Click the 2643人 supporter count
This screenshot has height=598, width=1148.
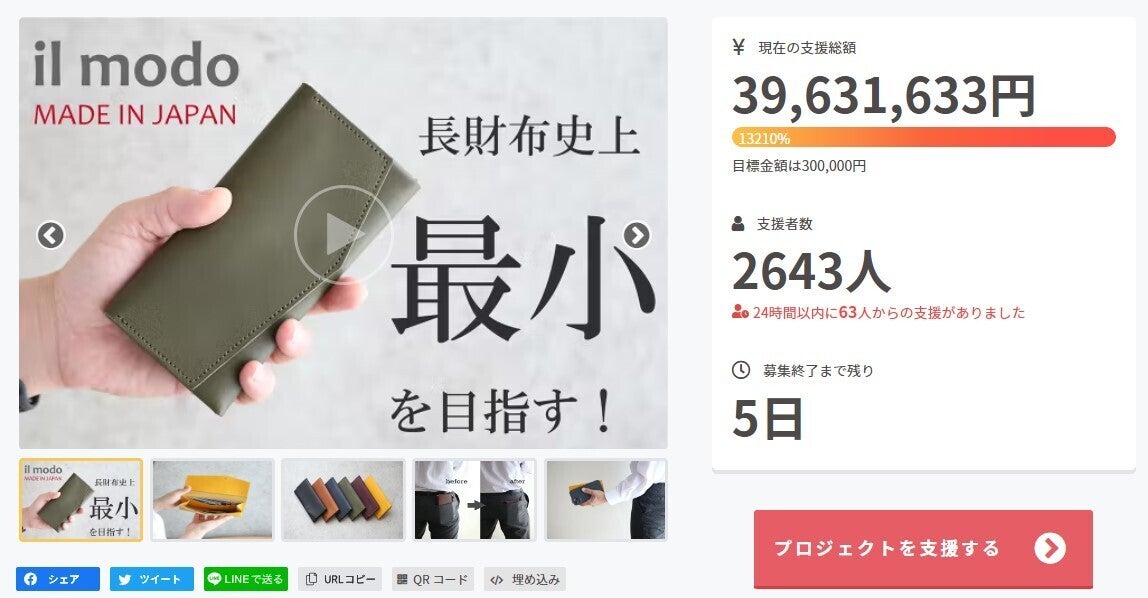pos(811,272)
